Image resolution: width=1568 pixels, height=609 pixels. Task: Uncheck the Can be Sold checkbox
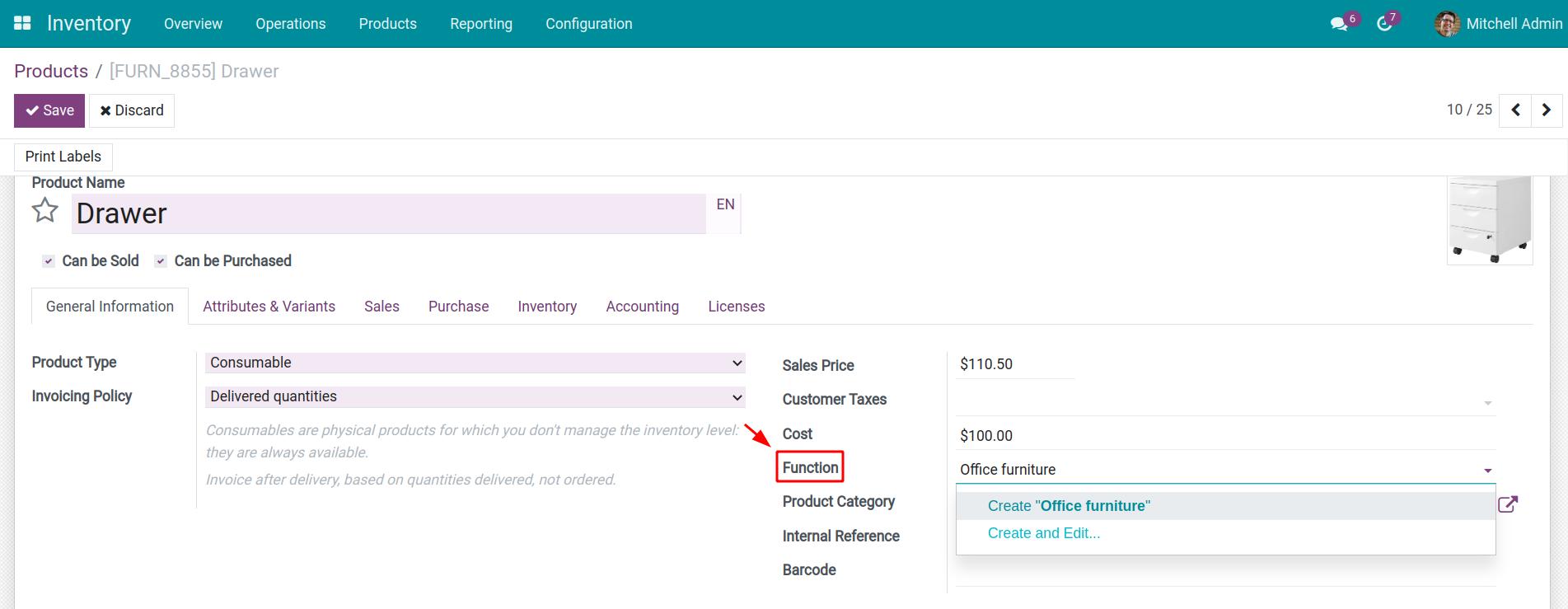(49, 261)
